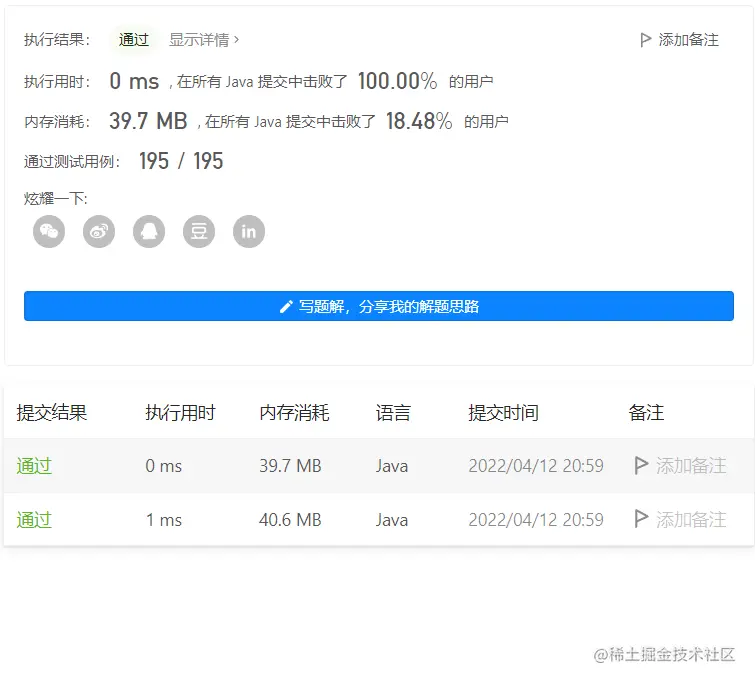Image resolution: width=755 pixels, height=683 pixels.
Task: Select the 40.6 MB table cell
Action: 290,520
